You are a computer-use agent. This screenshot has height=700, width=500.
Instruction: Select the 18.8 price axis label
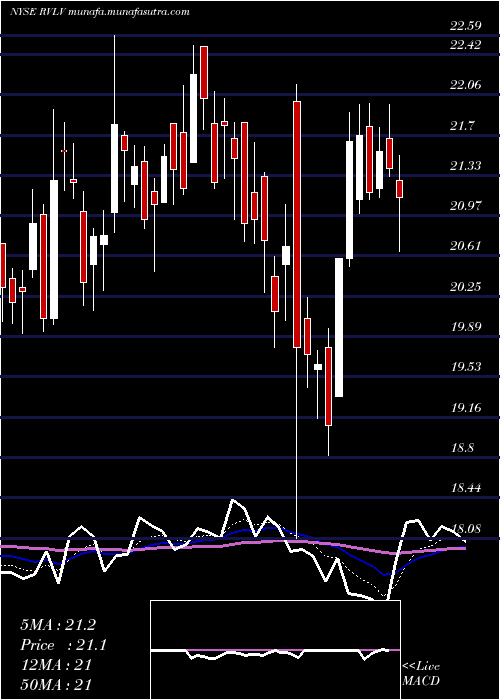[x=462, y=448]
